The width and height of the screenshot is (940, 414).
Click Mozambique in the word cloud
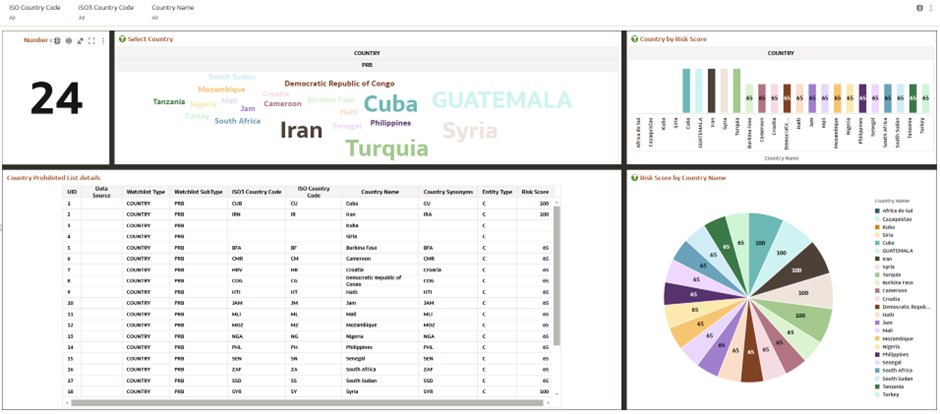tap(222, 90)
